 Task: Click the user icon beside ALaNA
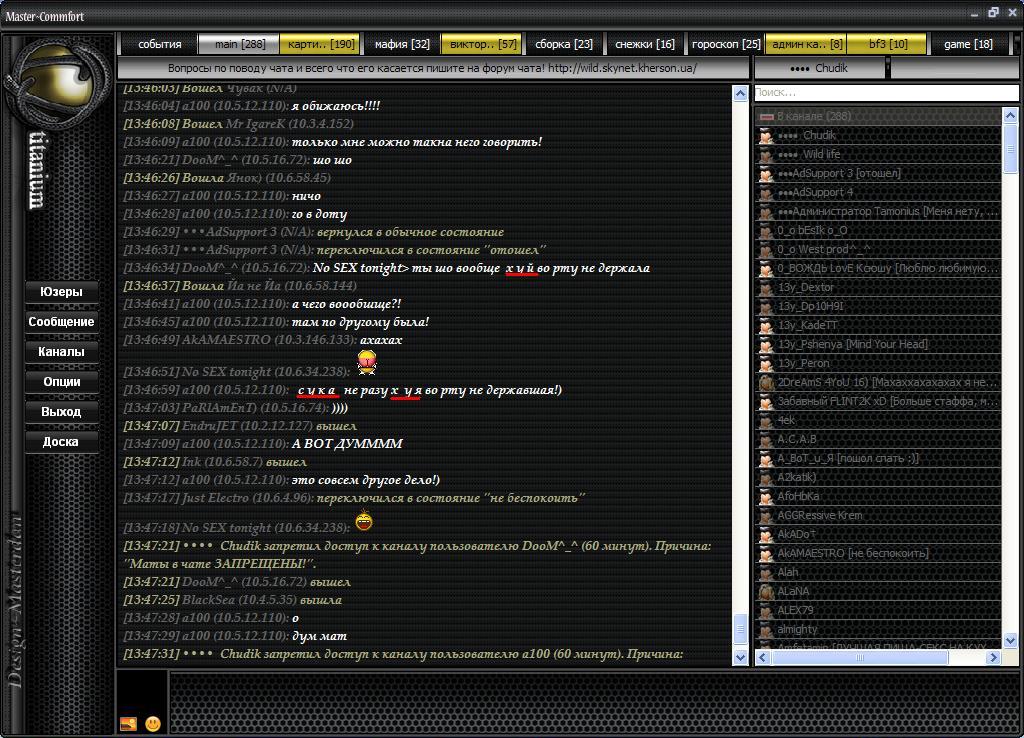(x=766, y=592)
